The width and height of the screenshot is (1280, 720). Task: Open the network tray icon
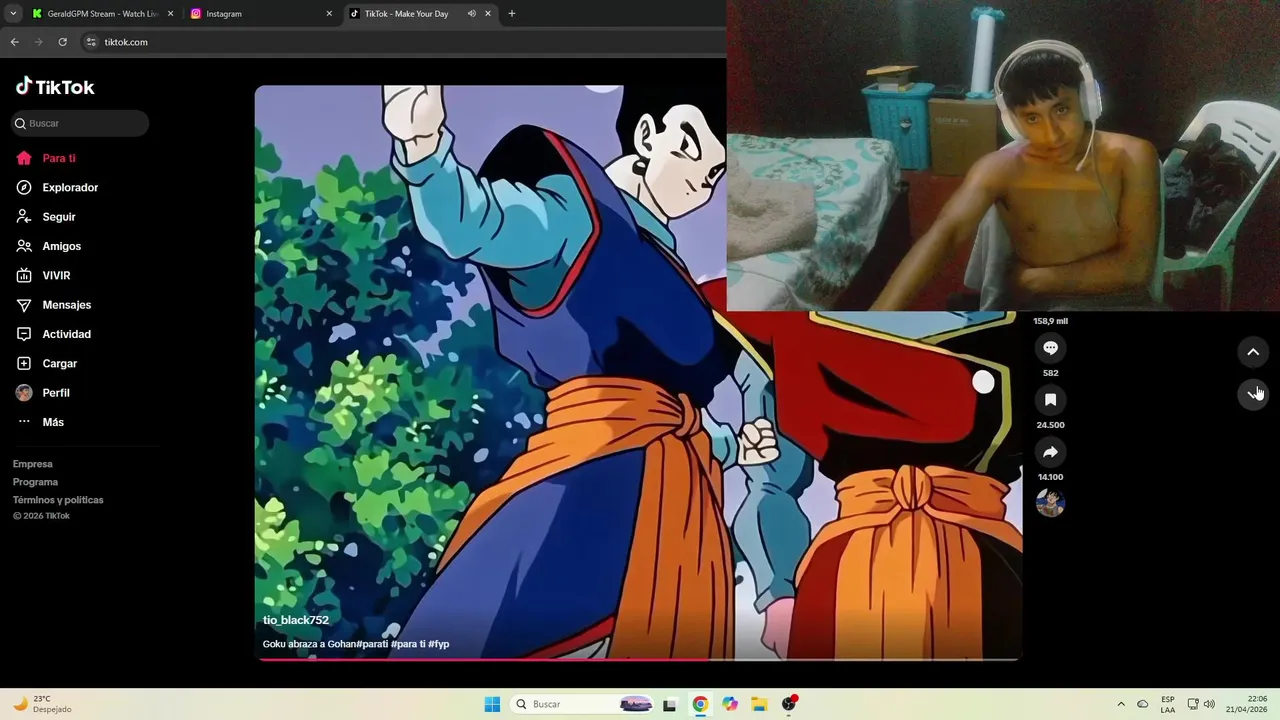click(x=1193, y=704)
